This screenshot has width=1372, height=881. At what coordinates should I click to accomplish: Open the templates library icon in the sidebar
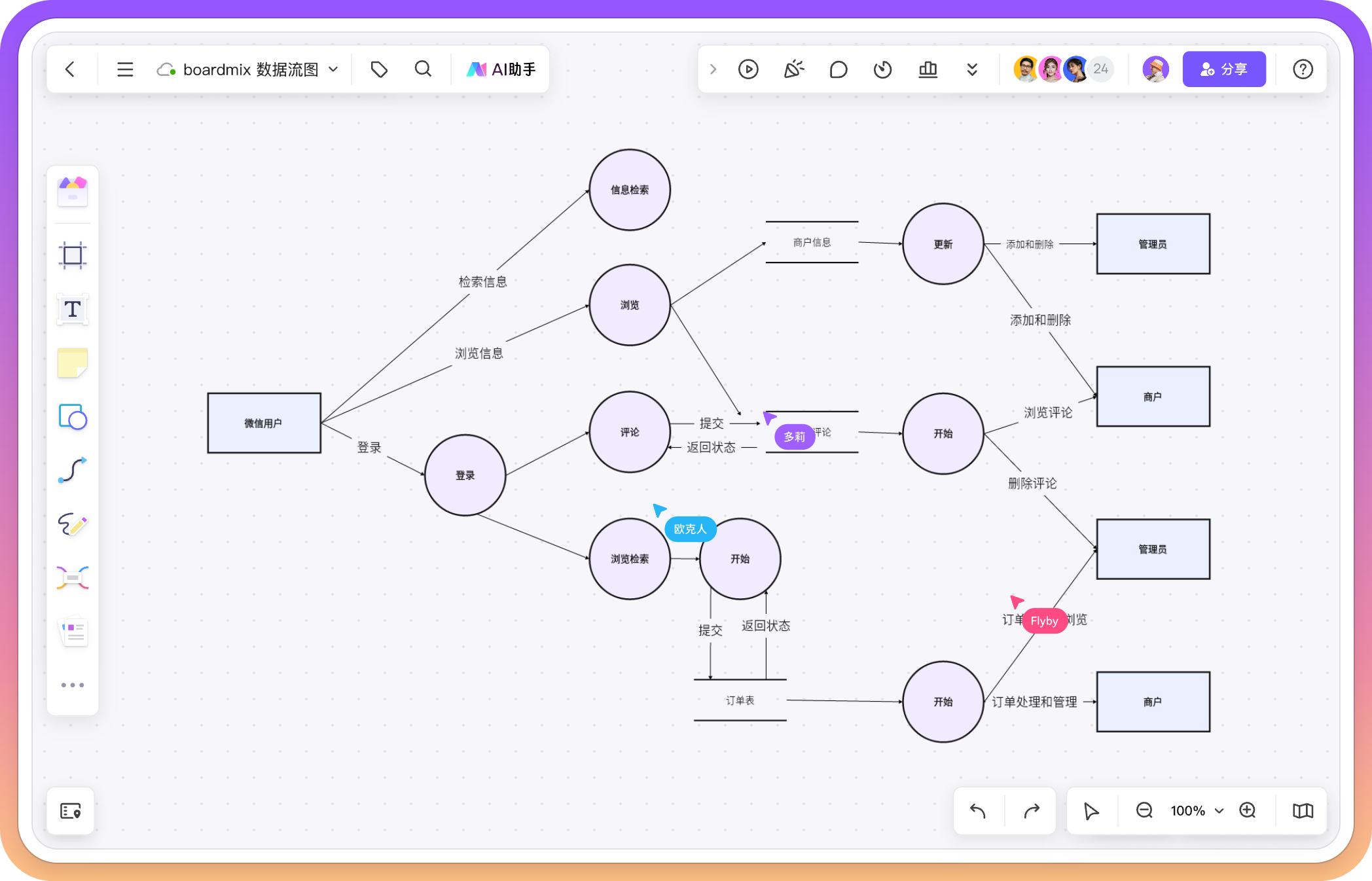tap(73, 192)
